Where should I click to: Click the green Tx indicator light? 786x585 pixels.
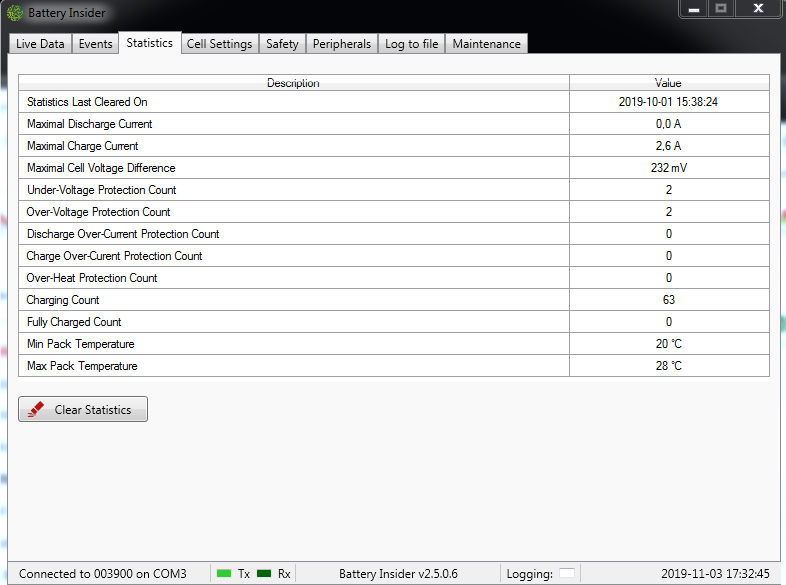click(224, 573)
